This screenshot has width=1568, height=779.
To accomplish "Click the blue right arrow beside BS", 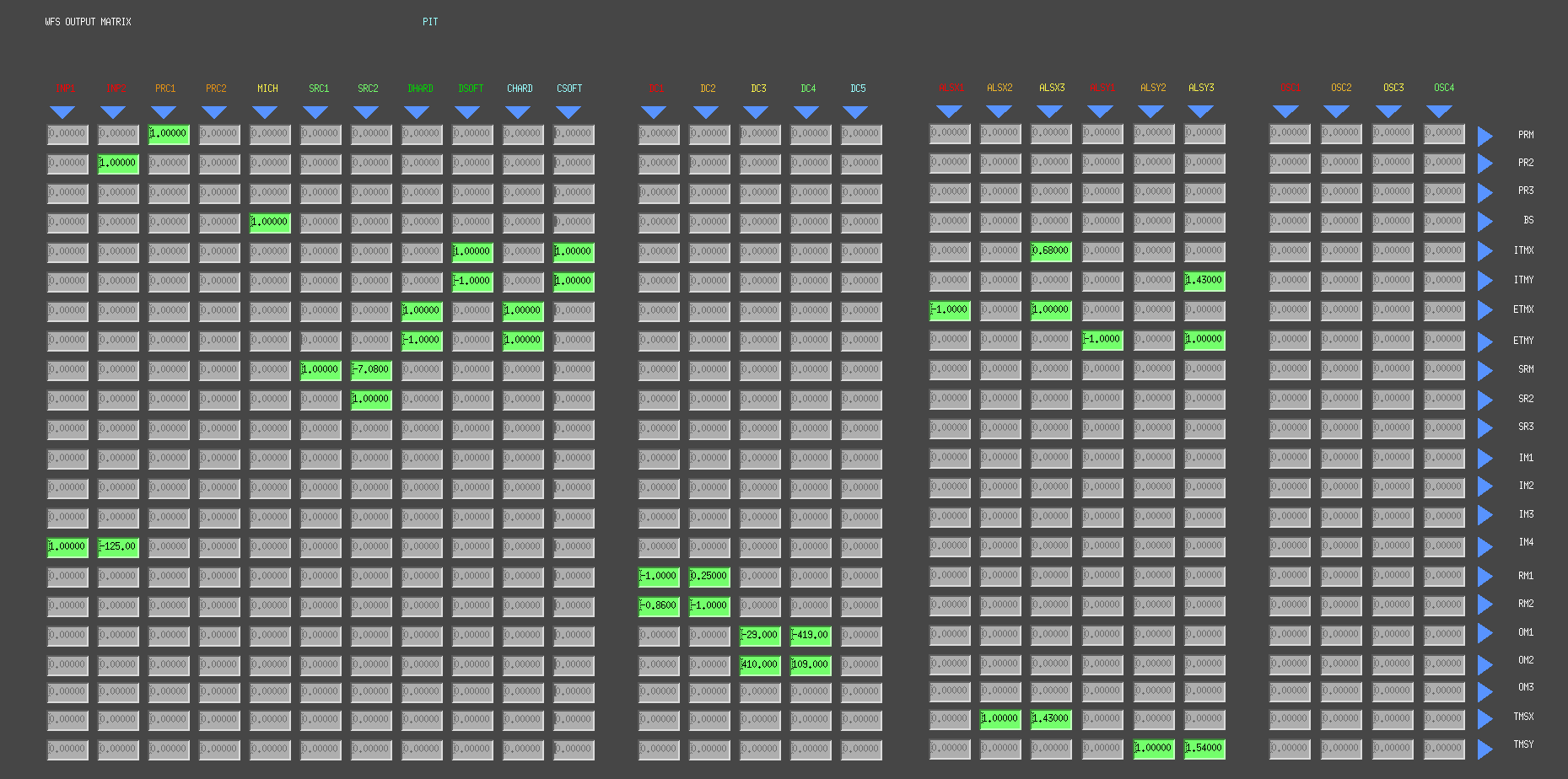I will 1485,222.
